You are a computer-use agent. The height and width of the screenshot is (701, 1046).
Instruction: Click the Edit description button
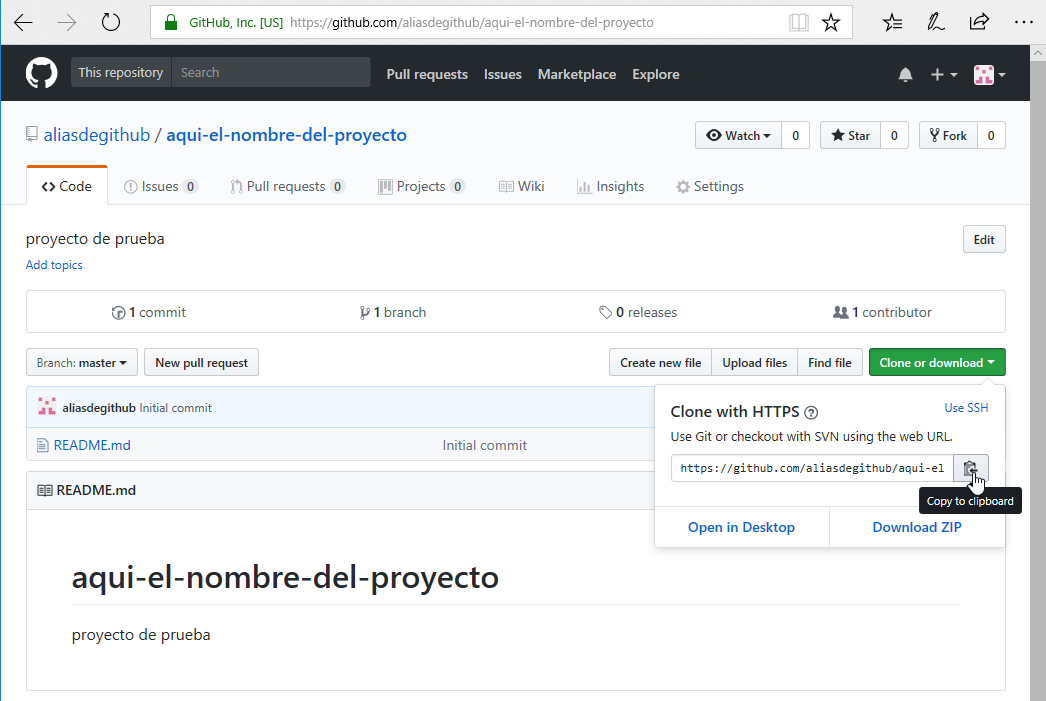pos(984,240)
